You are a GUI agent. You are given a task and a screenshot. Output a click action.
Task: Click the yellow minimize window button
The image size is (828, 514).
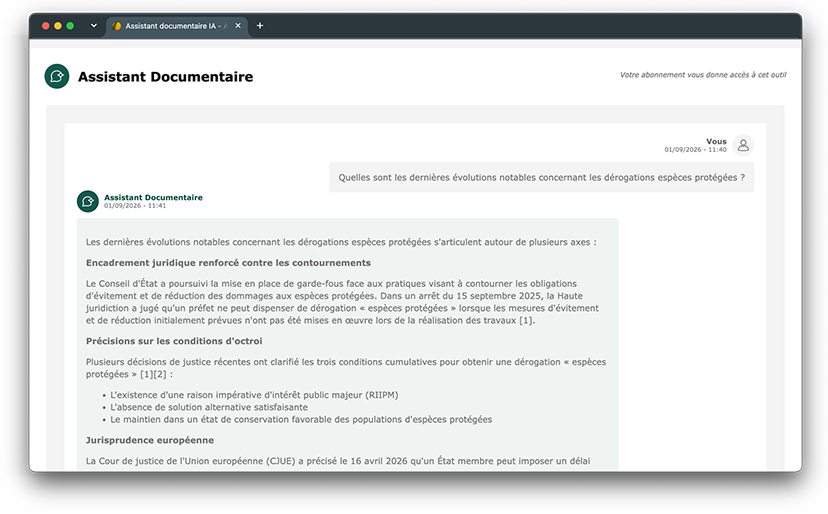pos(58,26)
